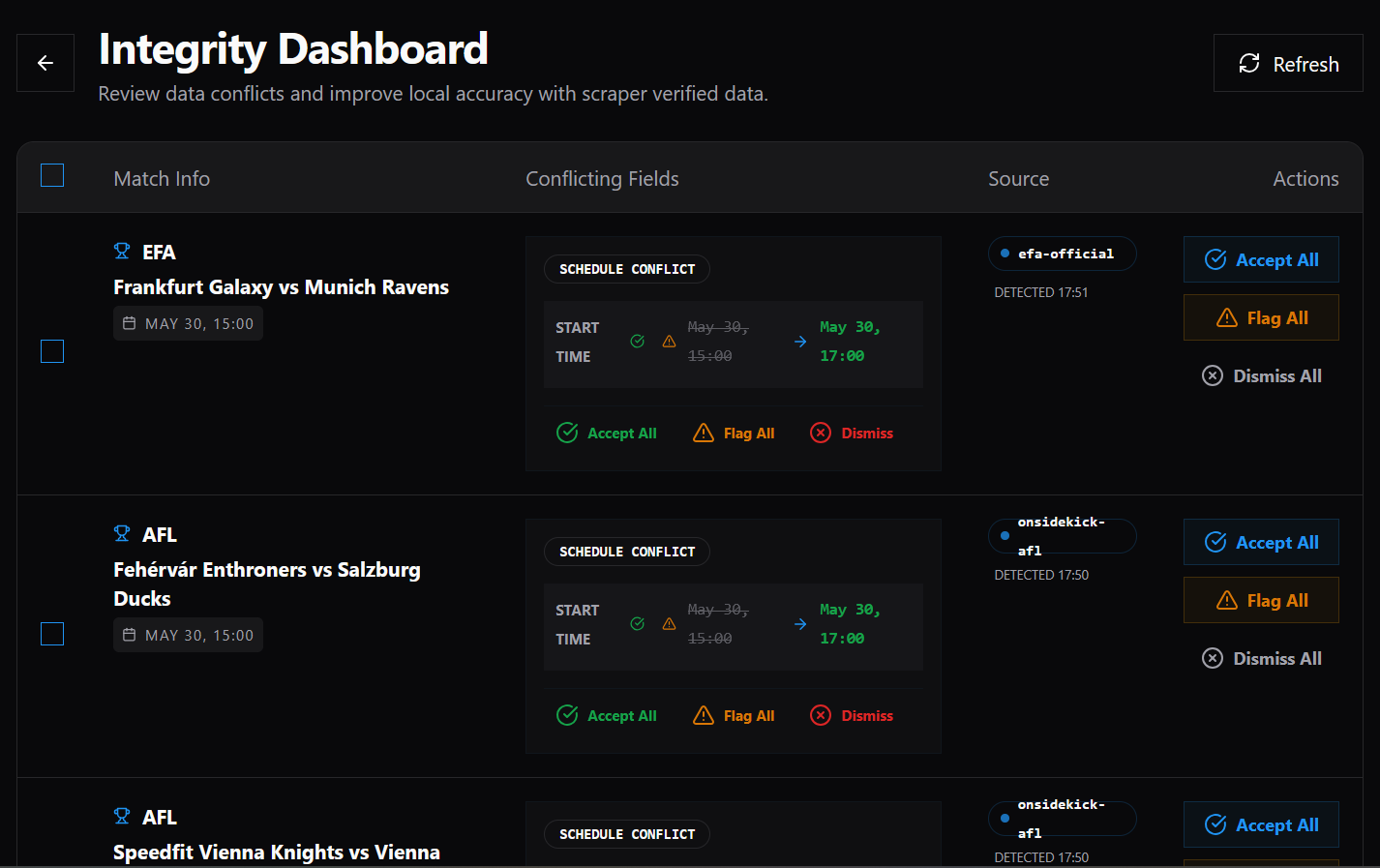Image resolution: width=1380 pixels, height=868 pixels.
Task: Click new time May 30, 17:00 in Frankfurt card
Action: pos(850,342)
